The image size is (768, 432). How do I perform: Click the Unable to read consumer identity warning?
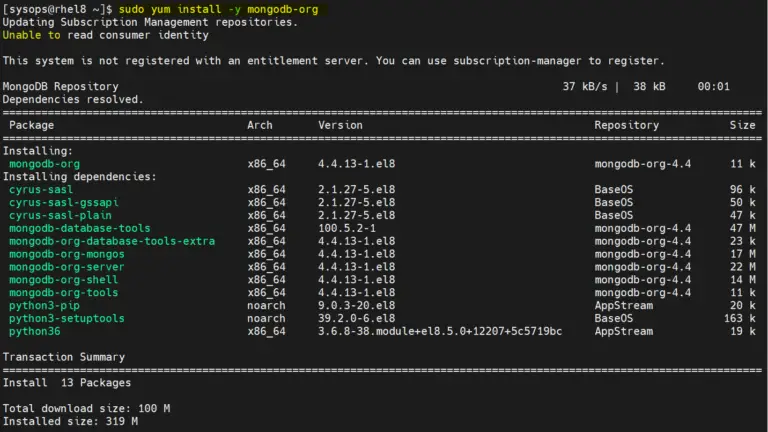pos(105,35)
